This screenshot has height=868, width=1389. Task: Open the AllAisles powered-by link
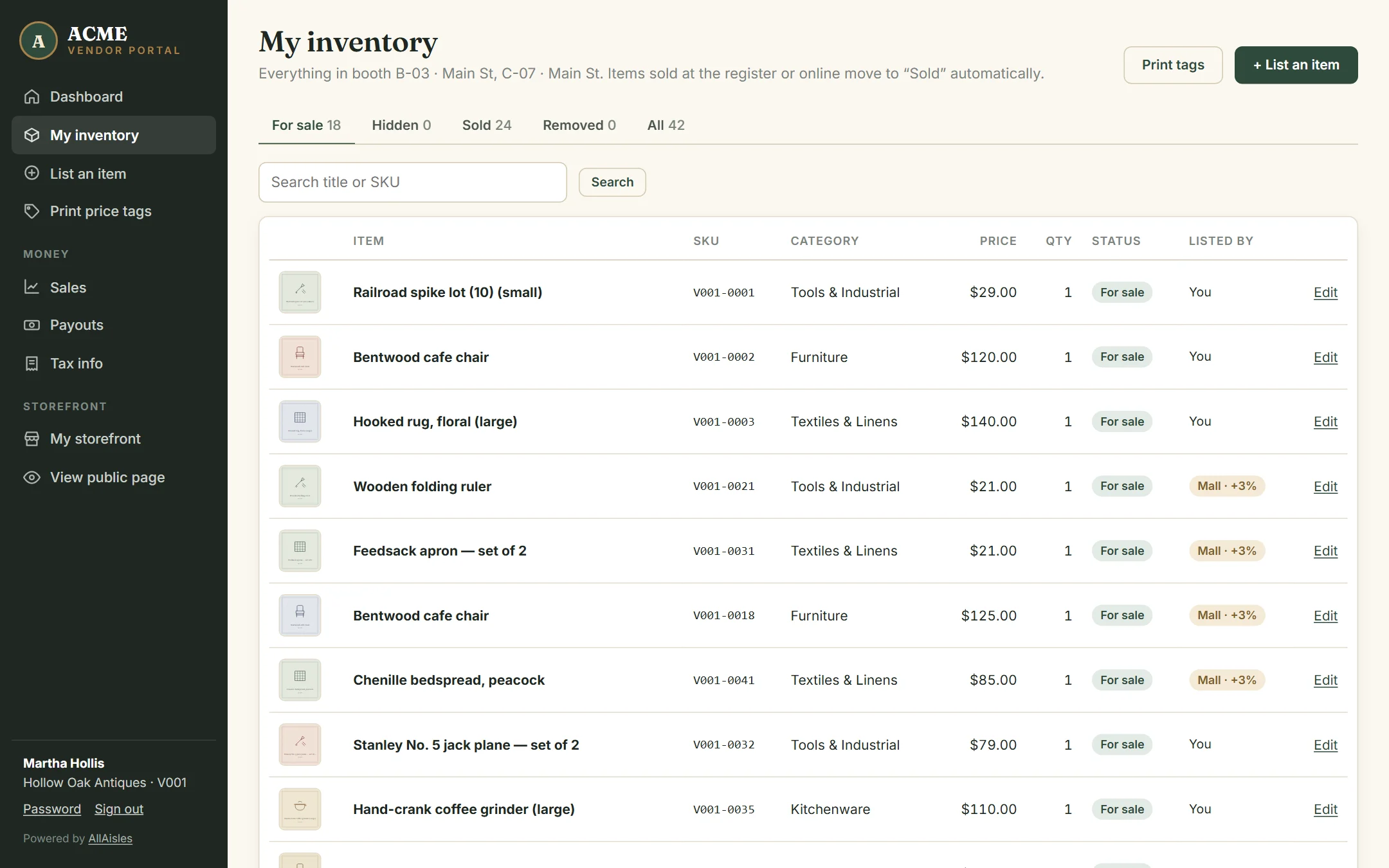[x=110, y=838]
